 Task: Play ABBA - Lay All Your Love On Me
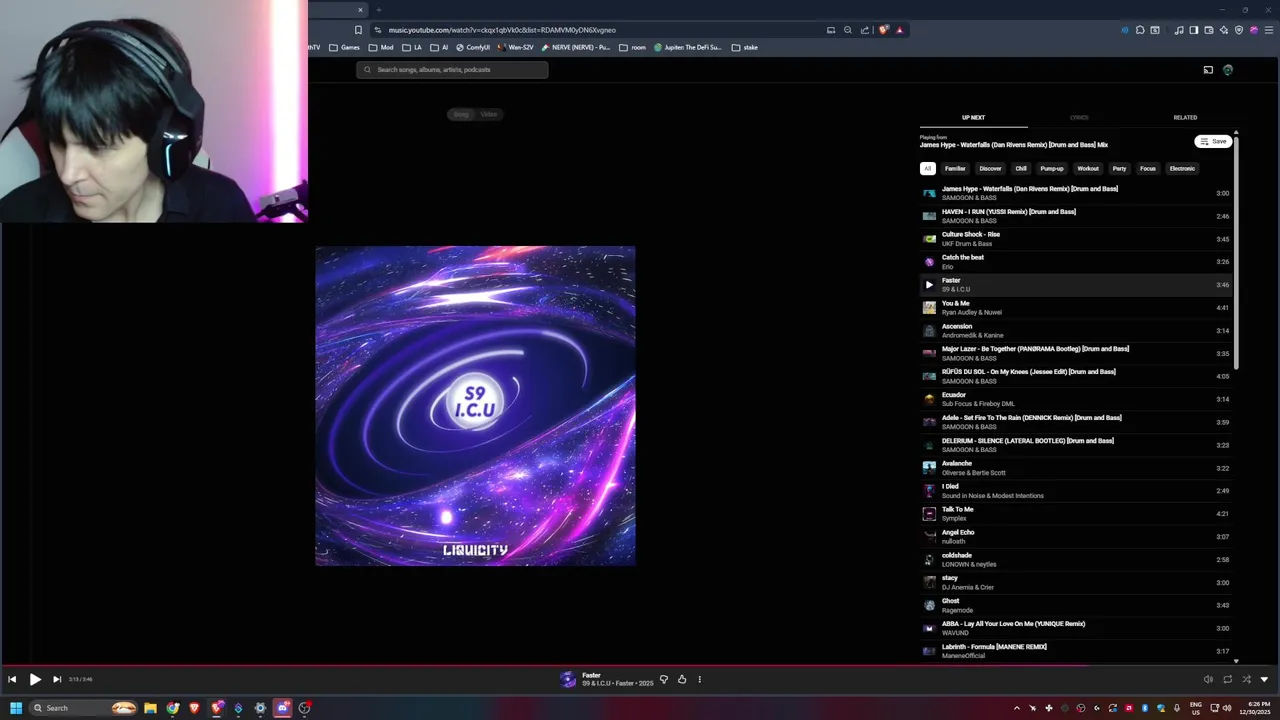1076,628
